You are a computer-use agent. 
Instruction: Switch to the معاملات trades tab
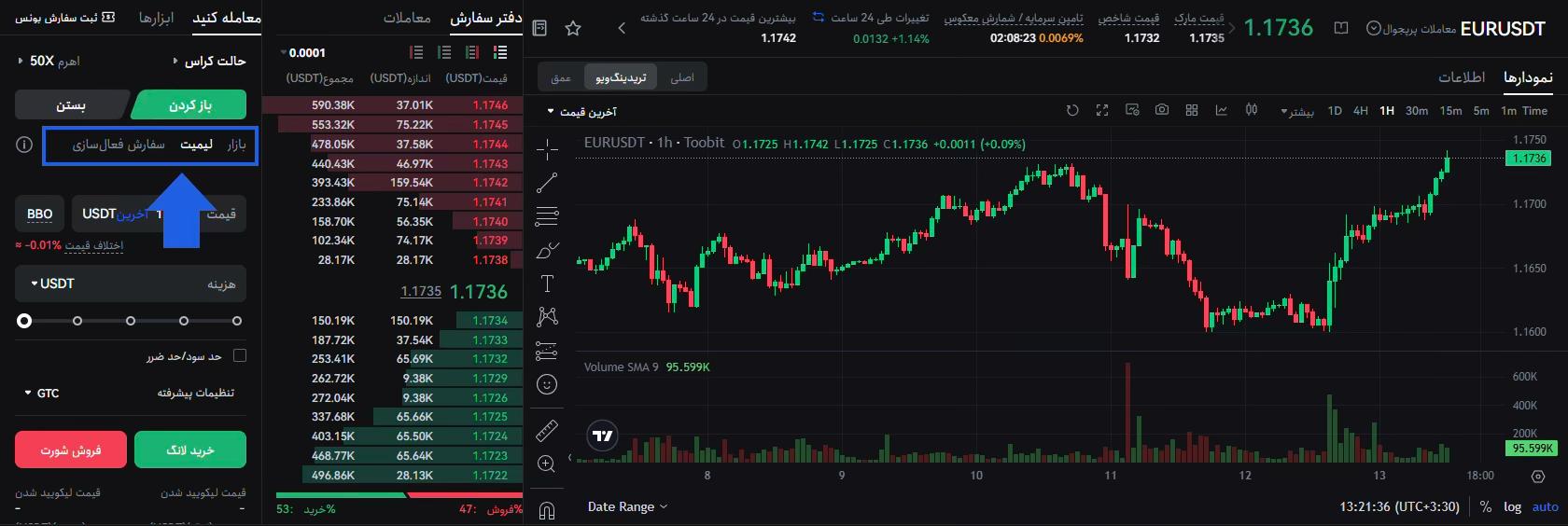pyautogui.click(x=407, y=18)
